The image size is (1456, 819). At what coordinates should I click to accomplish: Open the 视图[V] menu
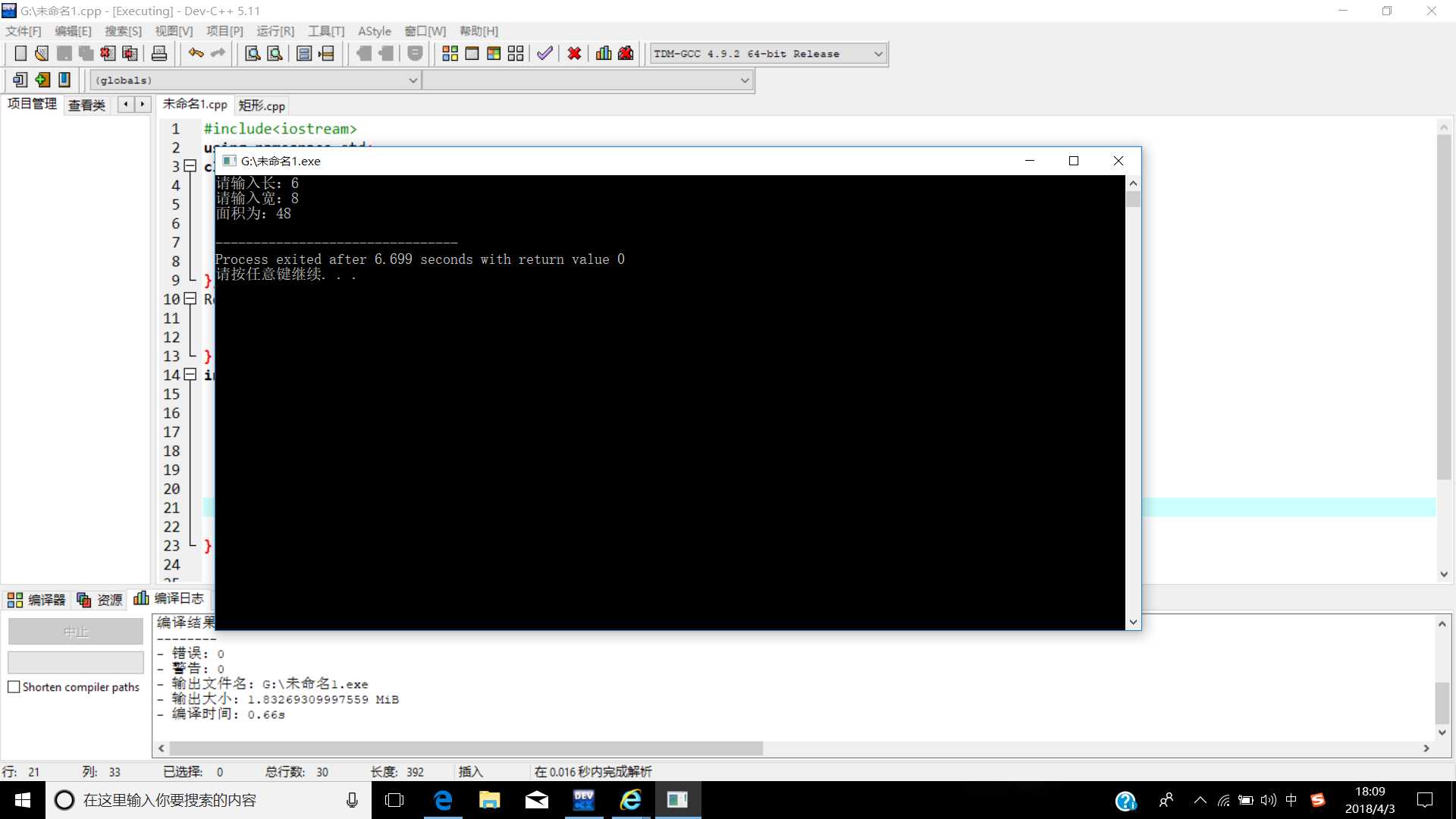coord(174,31)
